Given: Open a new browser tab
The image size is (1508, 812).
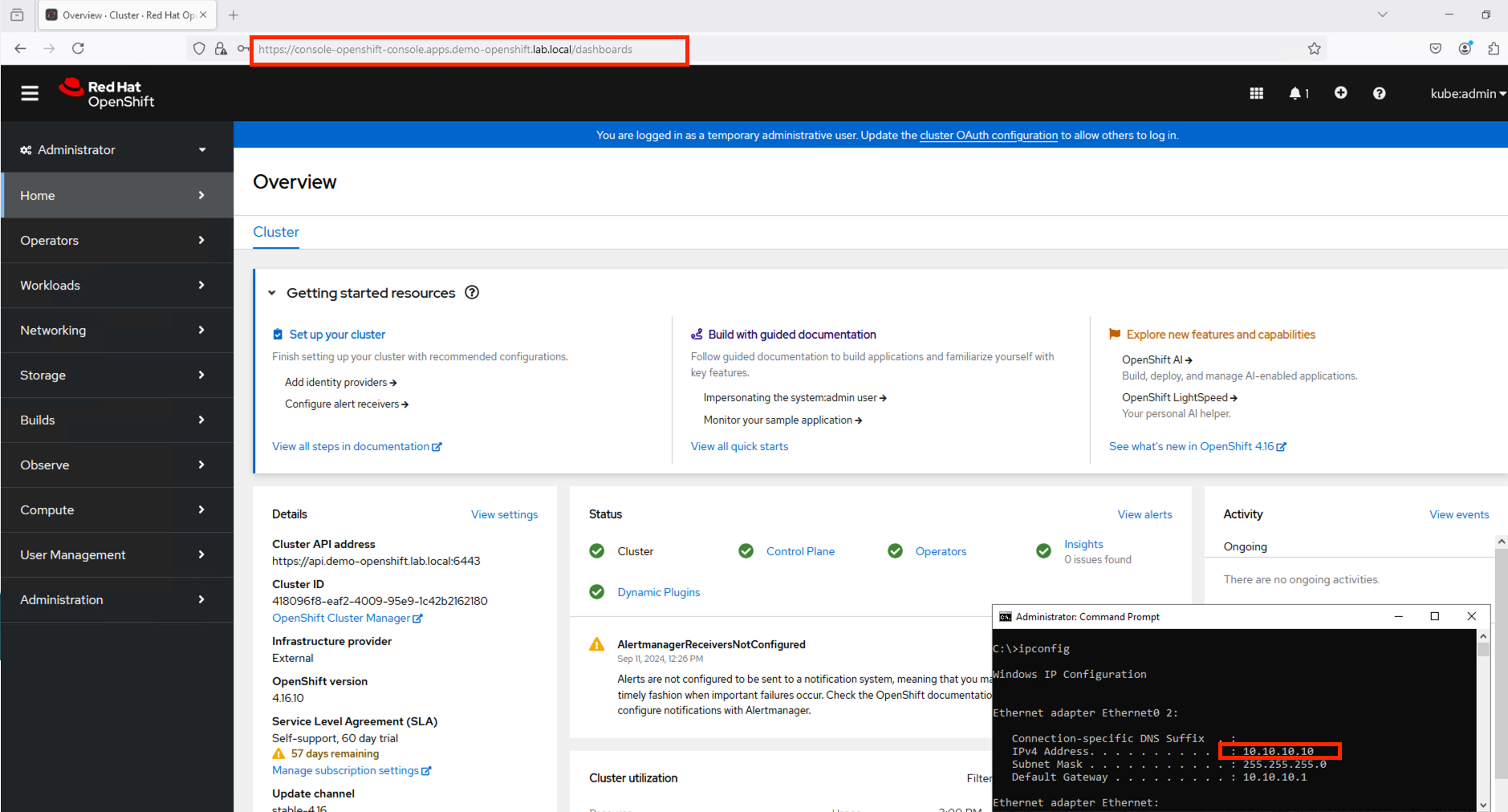Looking at the screenshot, I should (x=234, y=15).
